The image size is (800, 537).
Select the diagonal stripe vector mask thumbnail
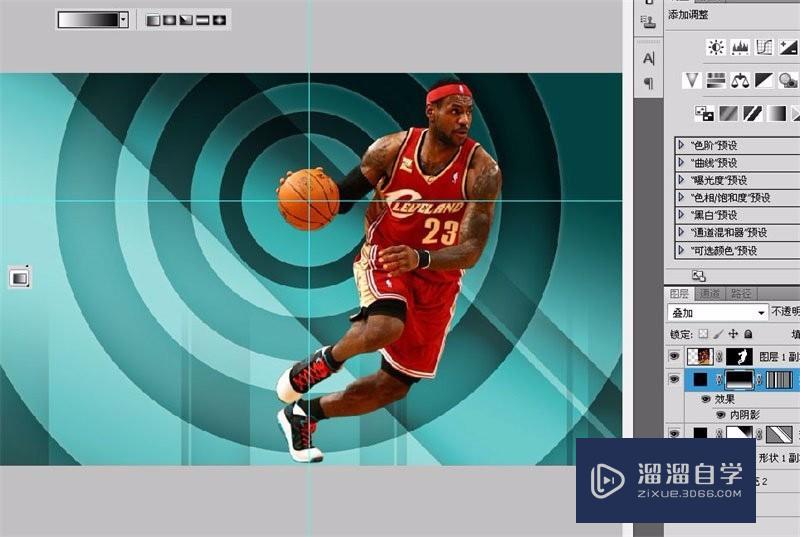click(x=779, y=434)
